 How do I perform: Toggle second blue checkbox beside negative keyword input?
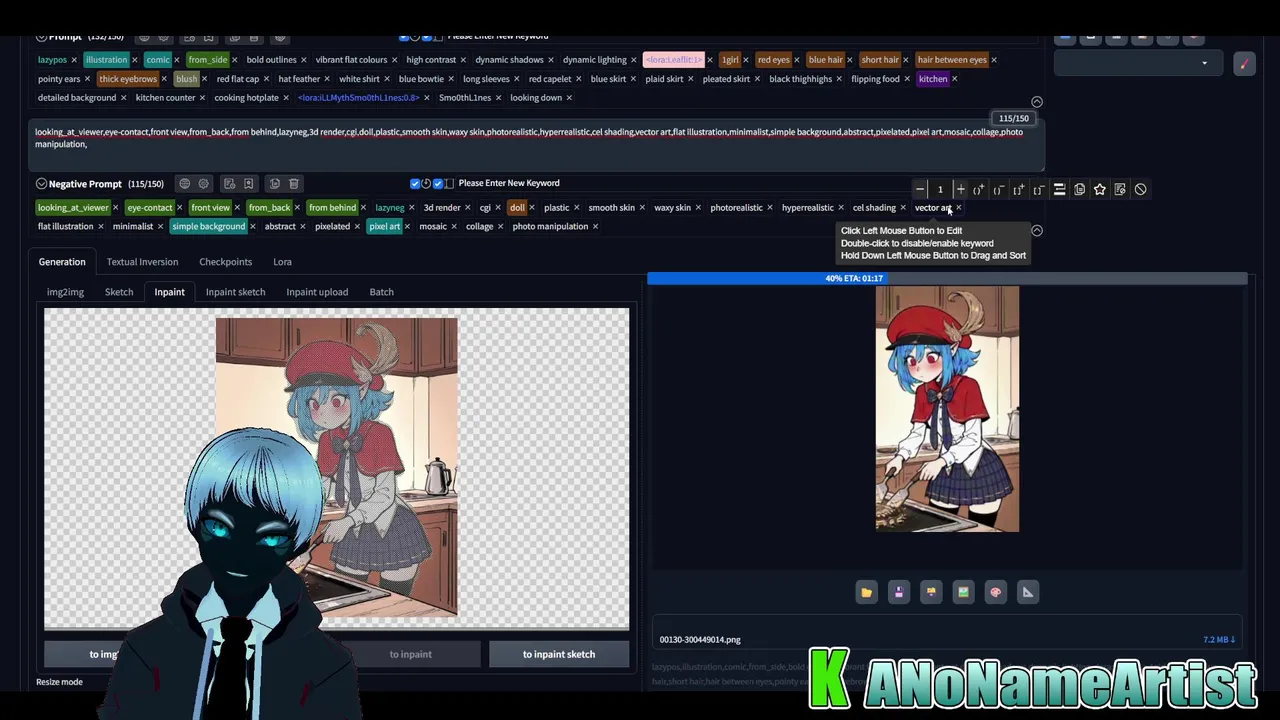tap(437, 183)
